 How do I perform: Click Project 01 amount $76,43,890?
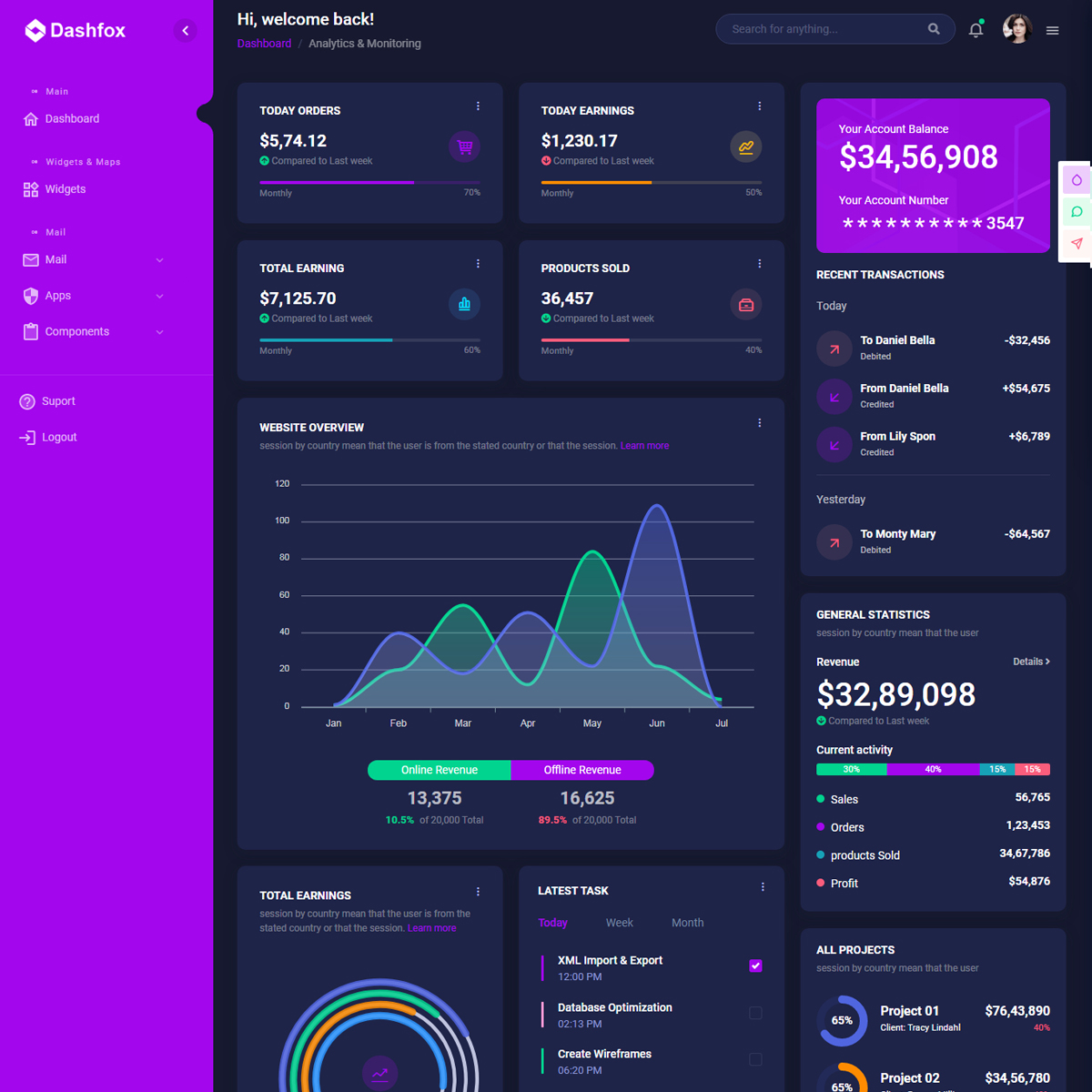[1017, 1011]
